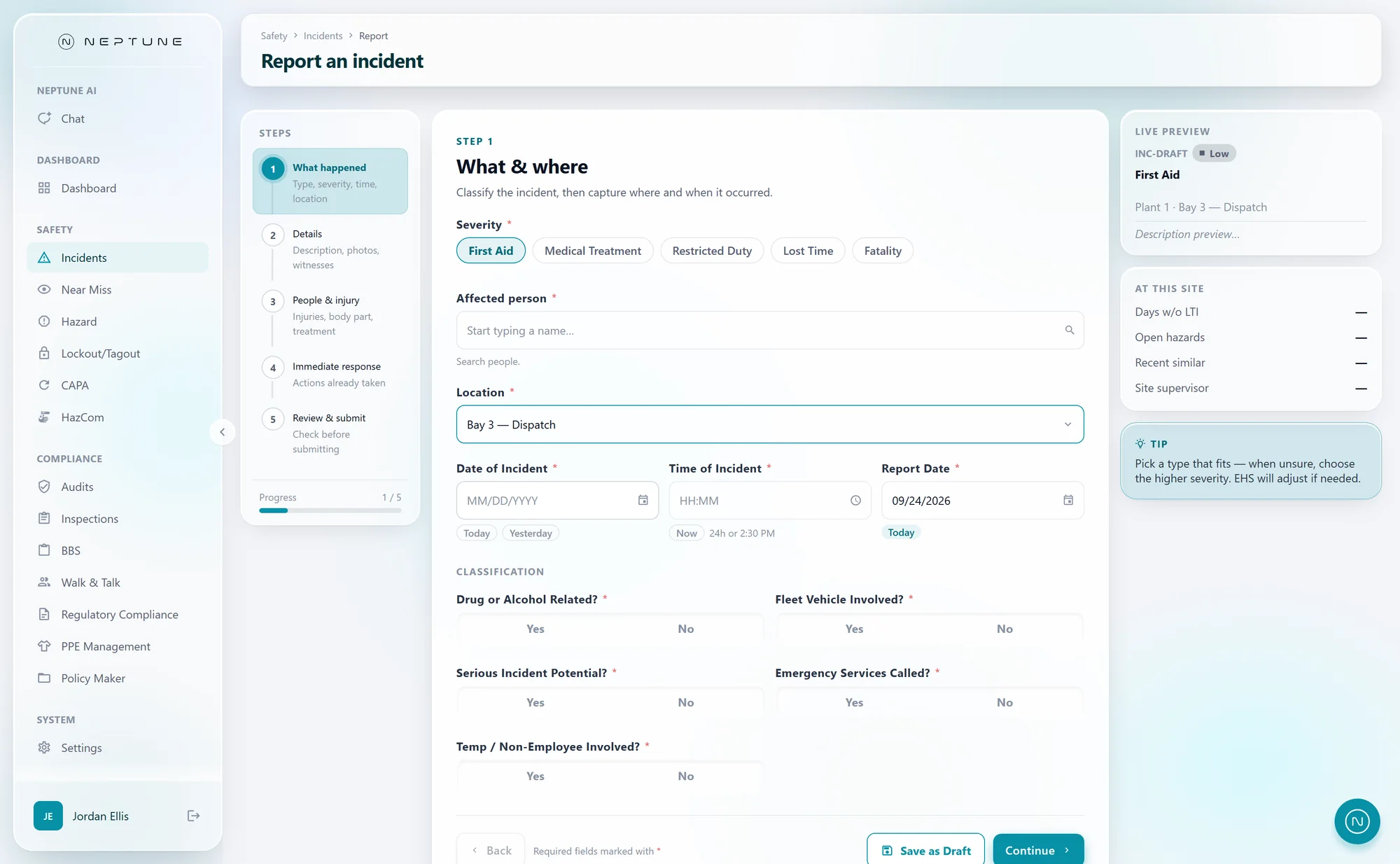This screenshot has height=864, width=1400.
Task: Click the Walk & Talk people icon
Action: (44, 582)
